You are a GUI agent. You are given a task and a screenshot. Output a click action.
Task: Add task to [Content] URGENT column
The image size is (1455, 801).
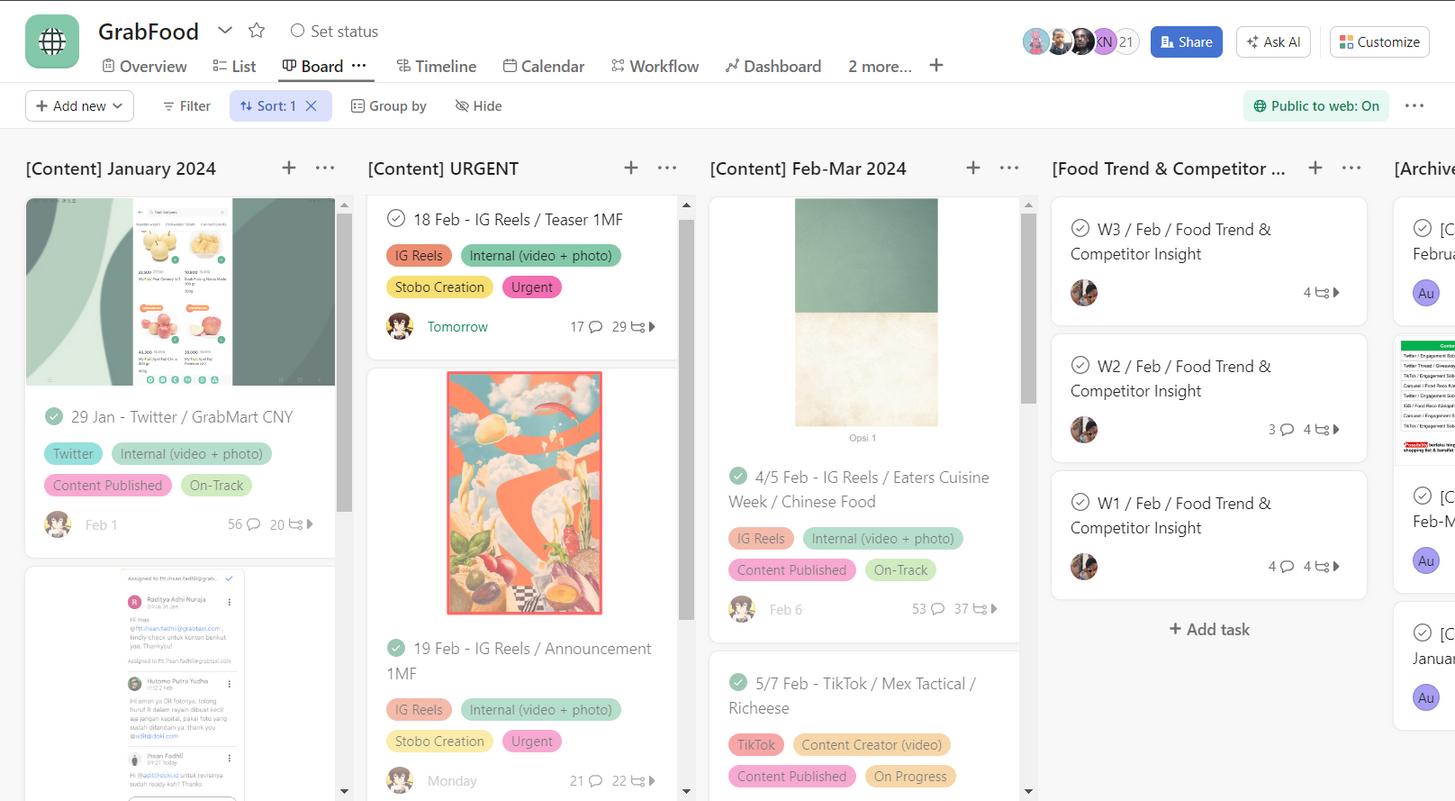[631, 168]
